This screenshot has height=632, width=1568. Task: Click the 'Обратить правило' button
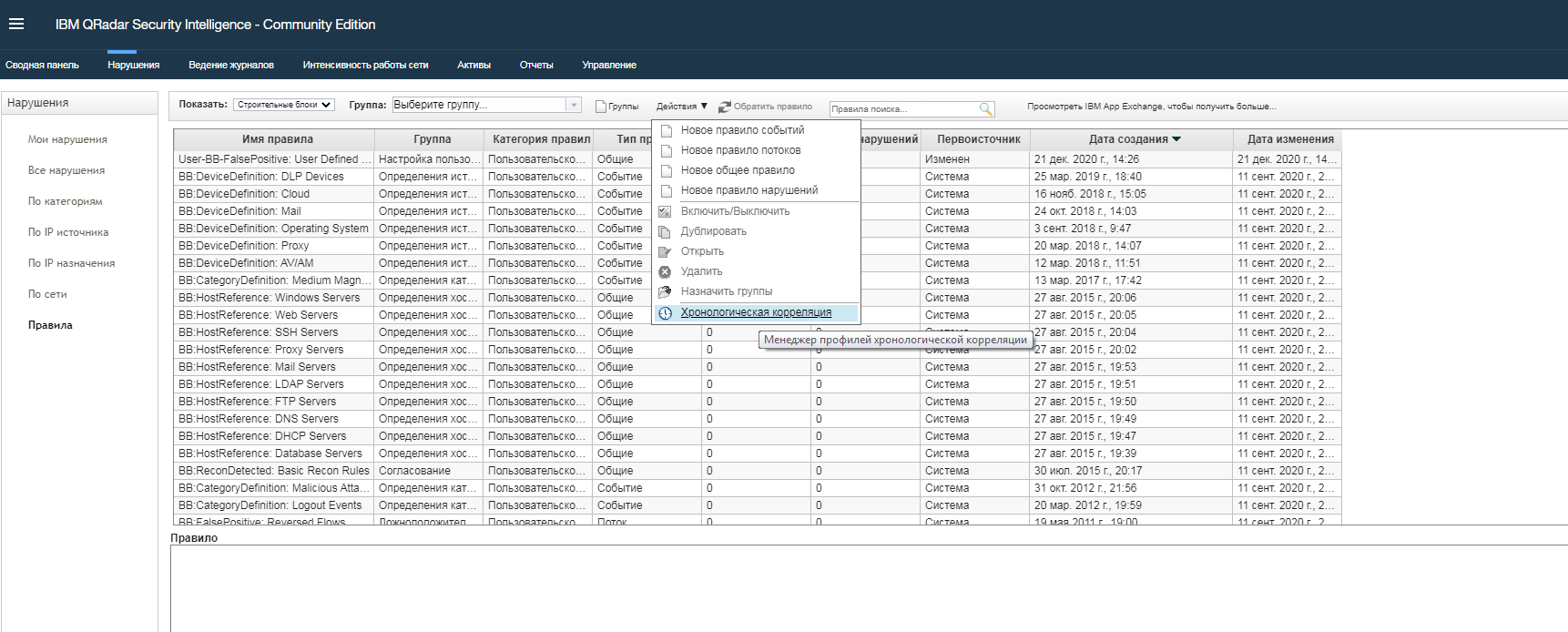tap(765, 107)
